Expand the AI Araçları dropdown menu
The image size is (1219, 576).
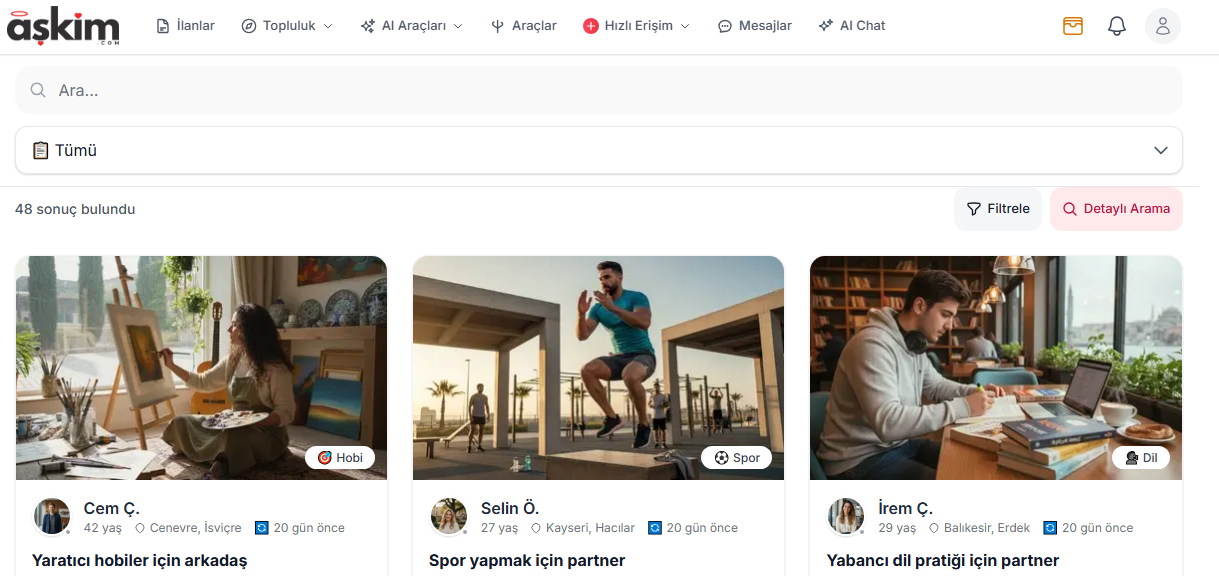pos(412,26)
